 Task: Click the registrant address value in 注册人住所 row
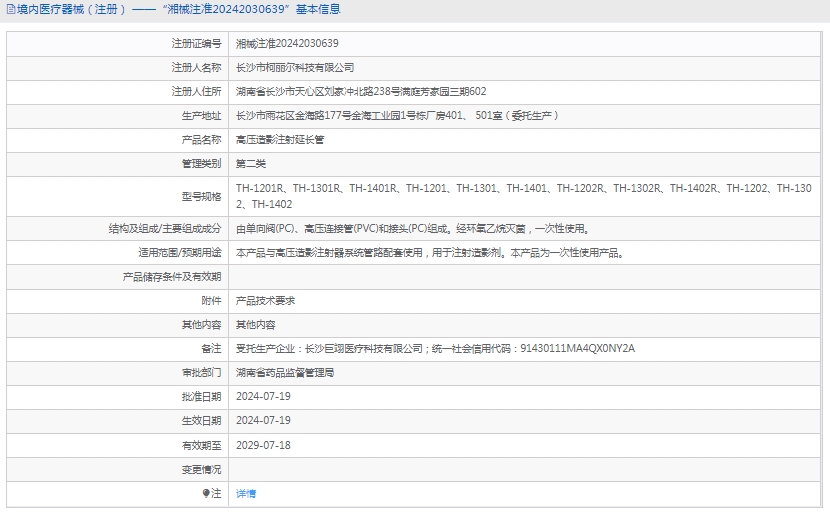coord(361,92)
